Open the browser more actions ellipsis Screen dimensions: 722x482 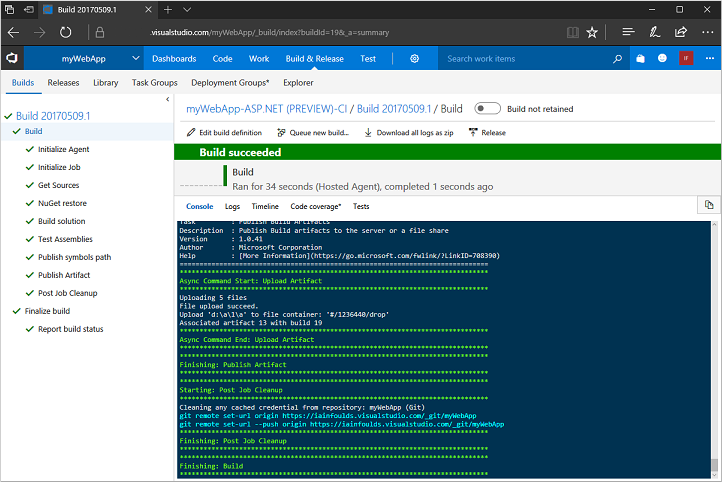point(708,32)
